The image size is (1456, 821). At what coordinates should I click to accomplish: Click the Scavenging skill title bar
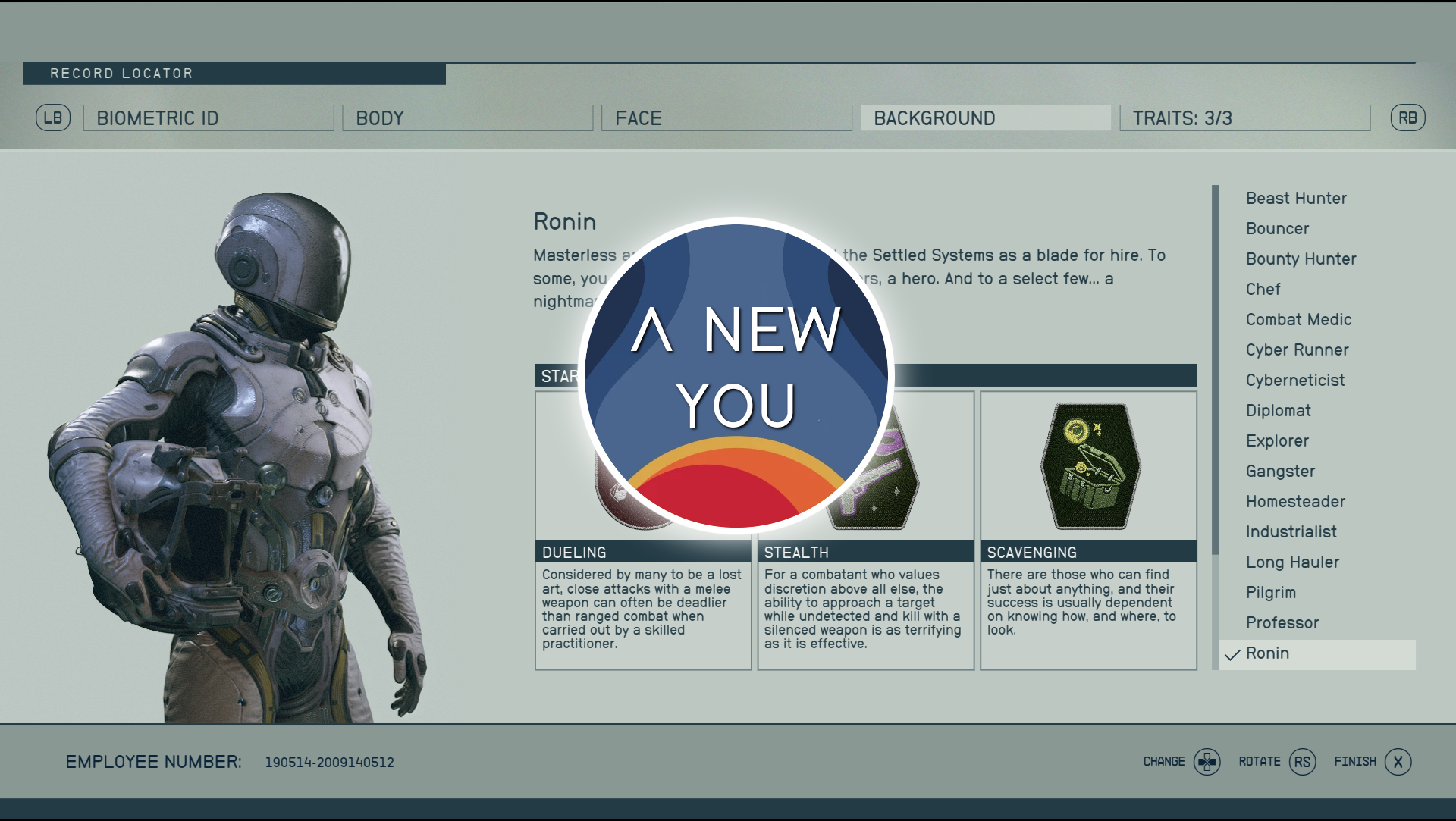point(1088,552)
